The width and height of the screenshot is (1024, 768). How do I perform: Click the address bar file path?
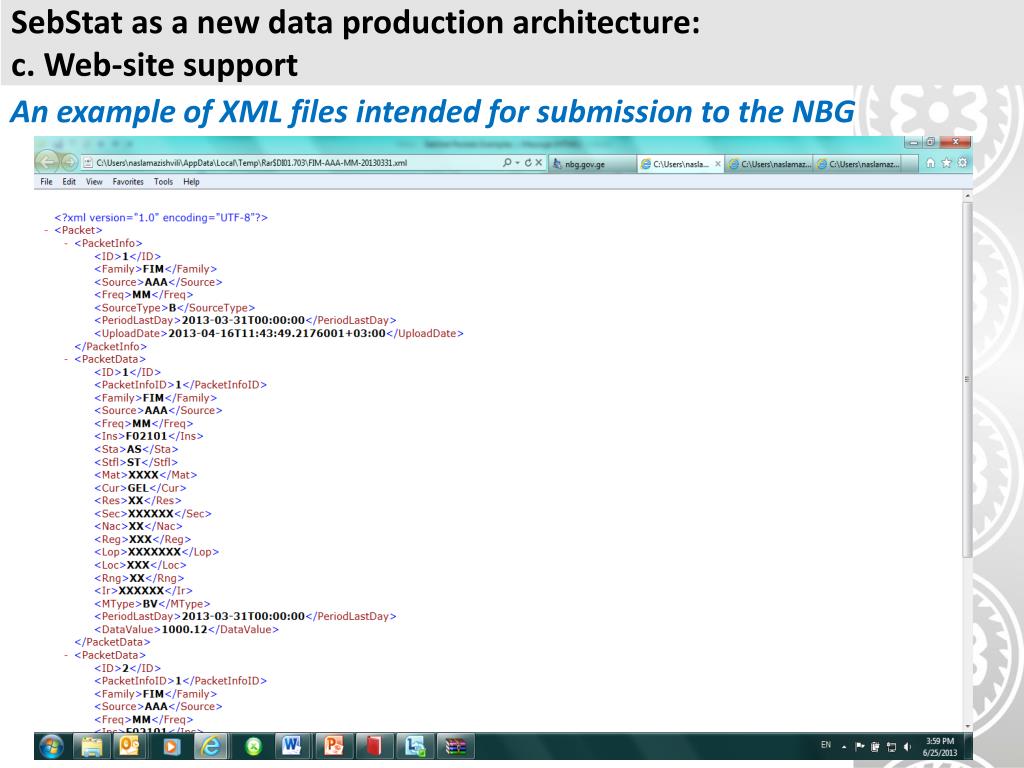click(251, 163)
